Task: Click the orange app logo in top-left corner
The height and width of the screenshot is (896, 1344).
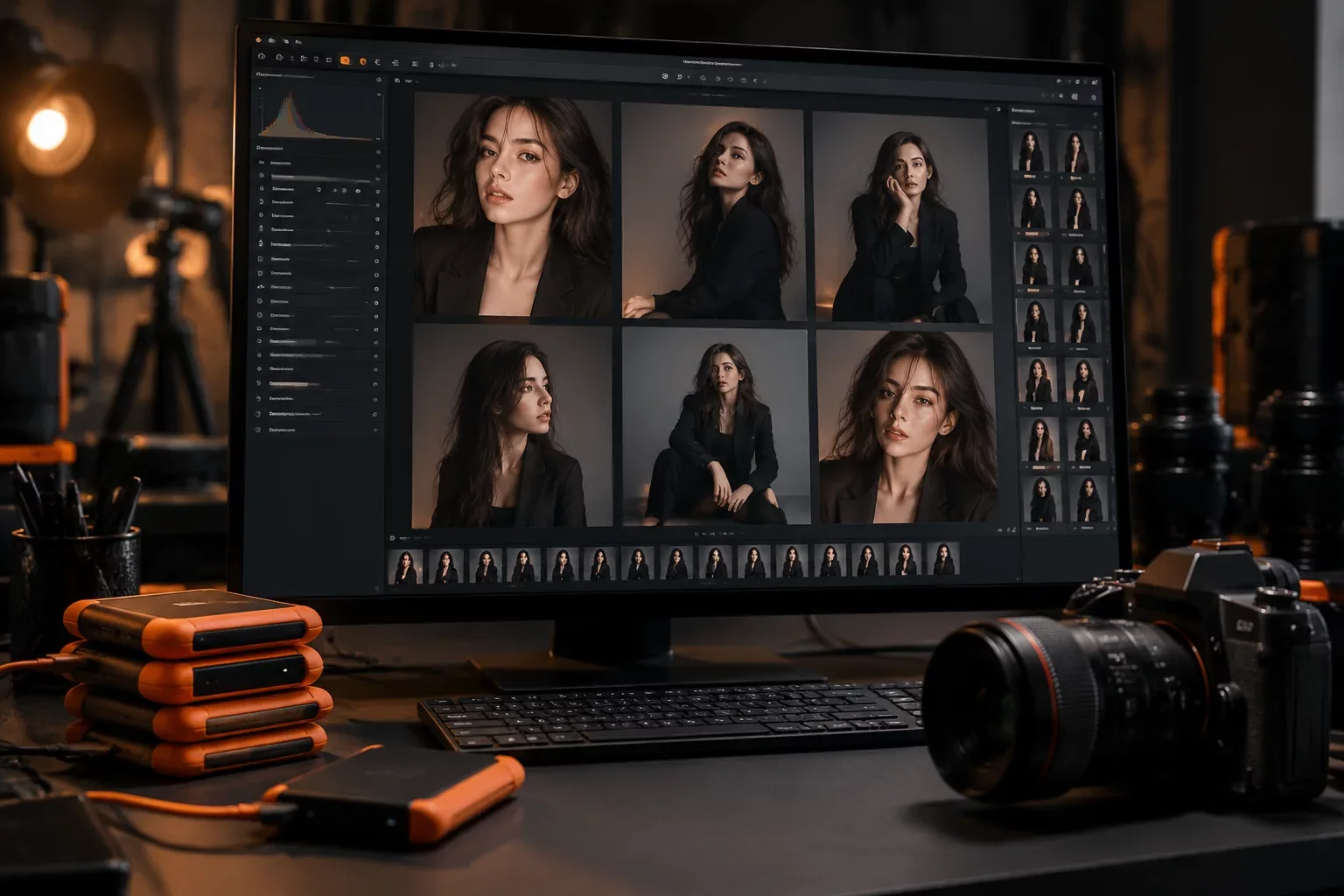Action: pos(258,40)
